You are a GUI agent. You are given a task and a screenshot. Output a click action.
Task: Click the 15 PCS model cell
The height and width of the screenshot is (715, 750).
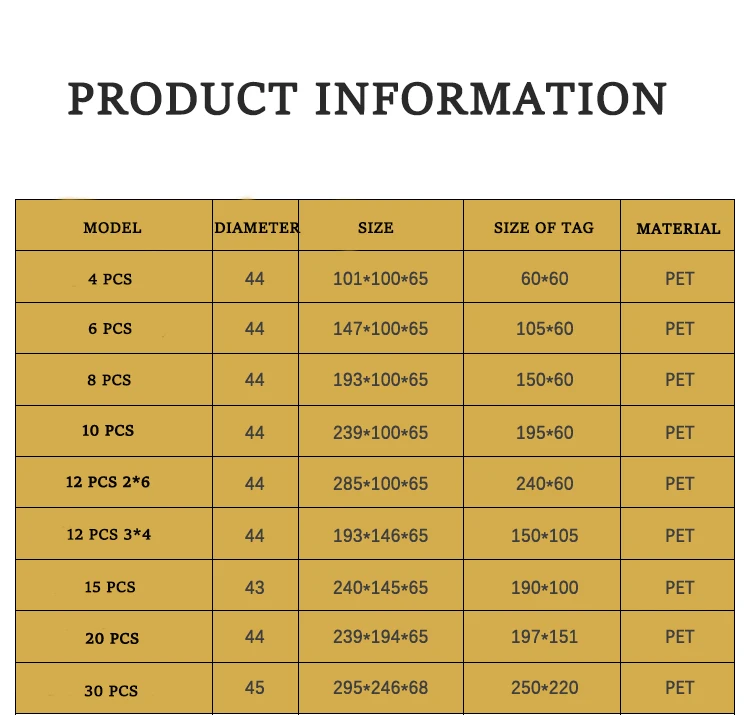110,587
